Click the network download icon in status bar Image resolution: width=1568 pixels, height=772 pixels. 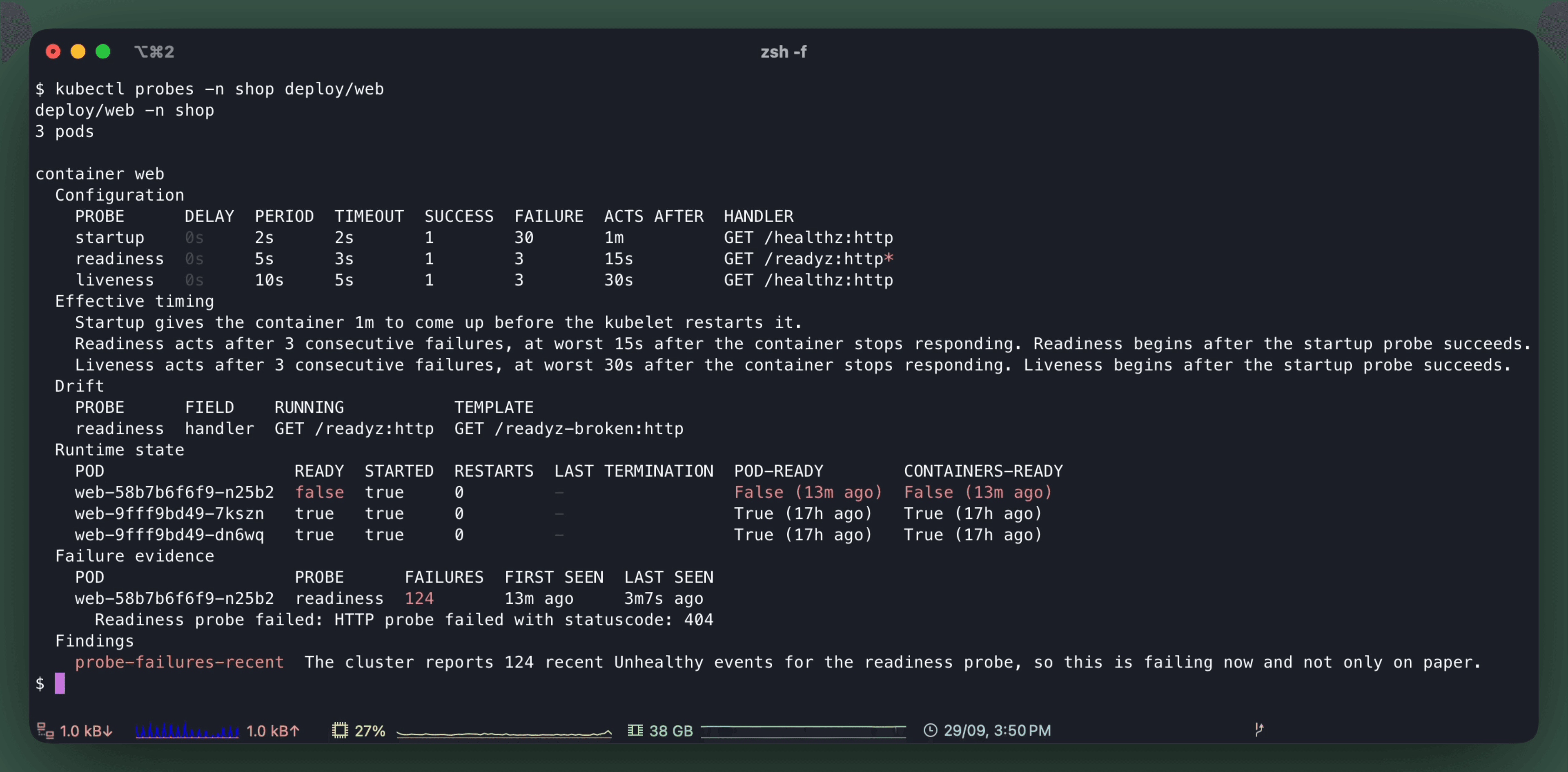(45, 730)
